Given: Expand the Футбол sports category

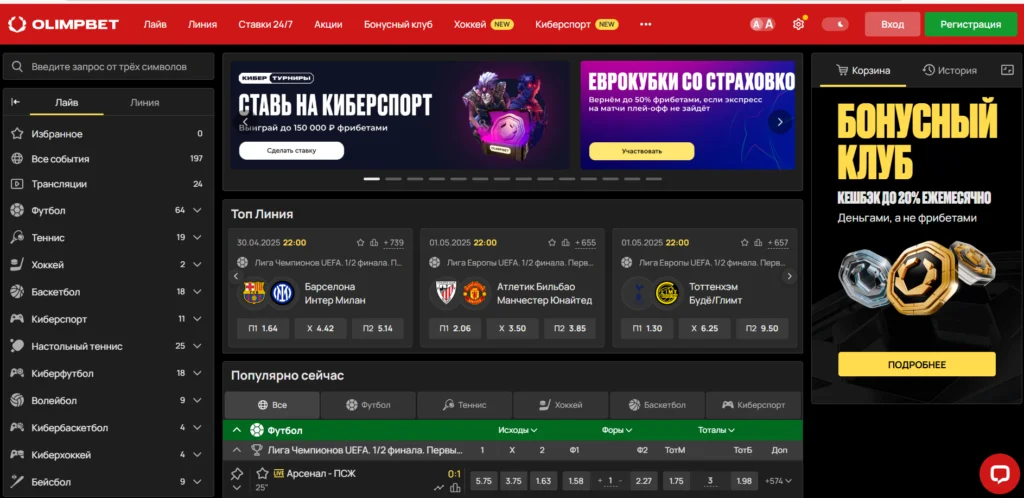Looking at the screenshot, I should pos(197,210).
